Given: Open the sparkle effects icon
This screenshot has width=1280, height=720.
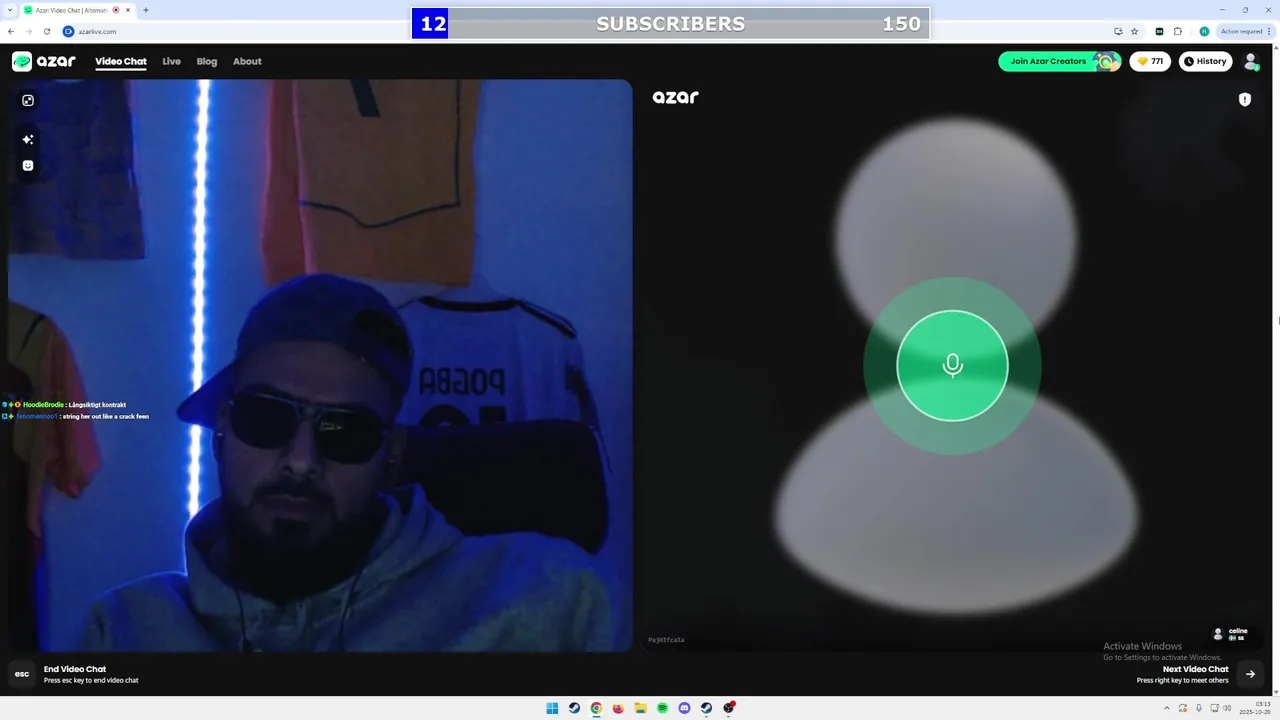Looking at the screenshot, I should pos(28,139).
